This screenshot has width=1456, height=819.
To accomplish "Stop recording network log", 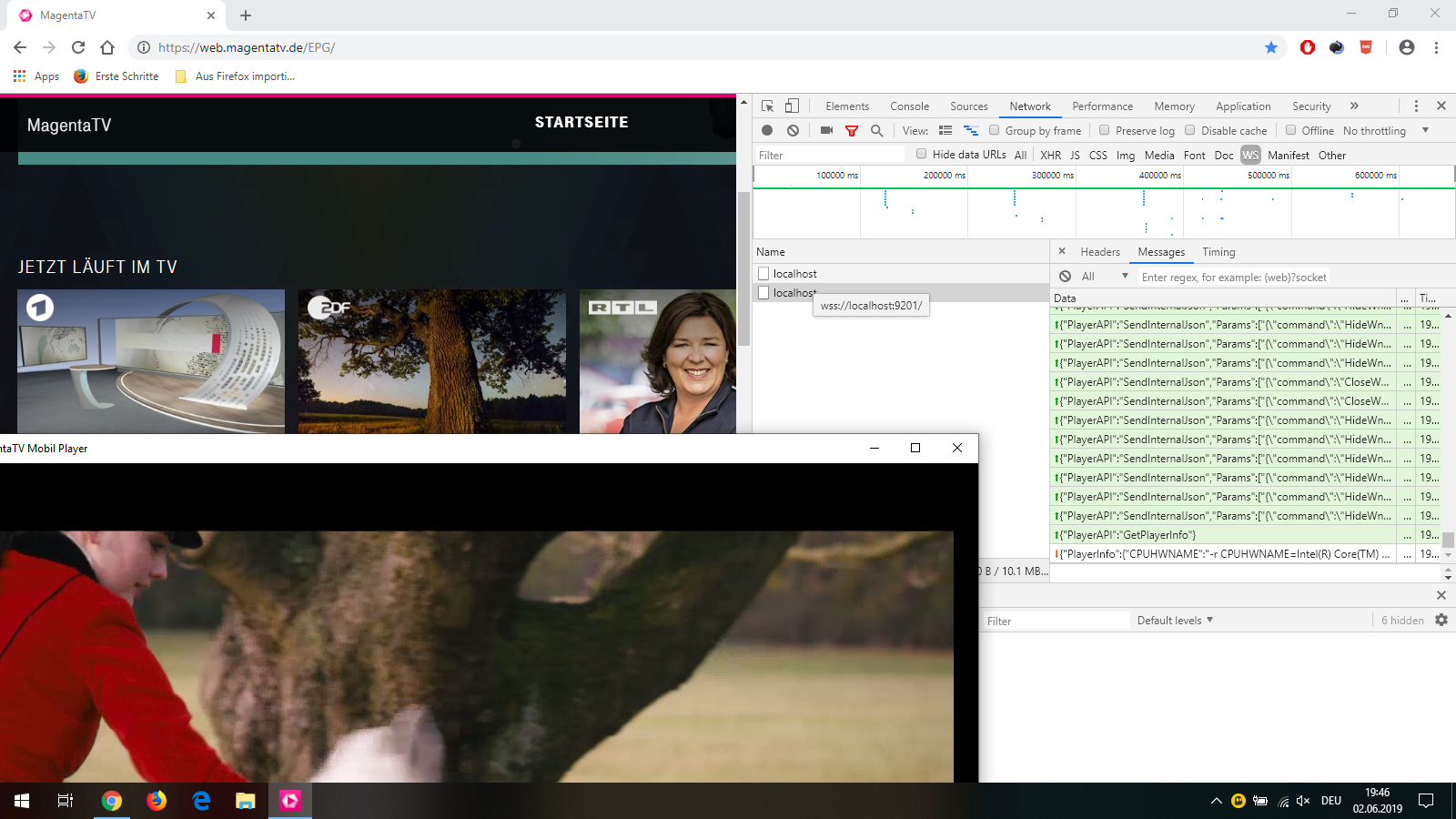I will [767, 130].
